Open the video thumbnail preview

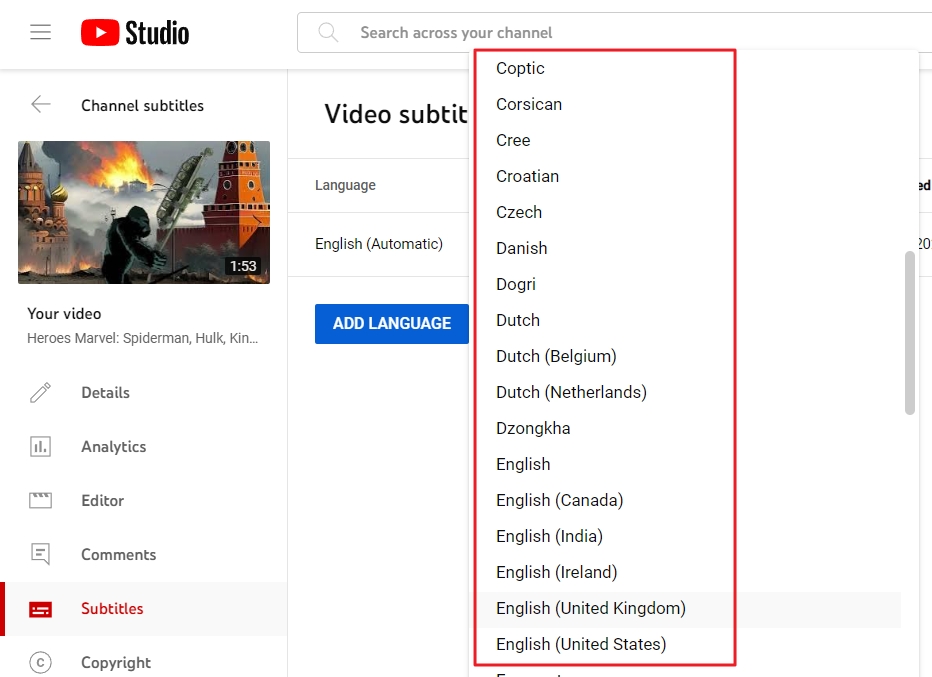point(144,212)
